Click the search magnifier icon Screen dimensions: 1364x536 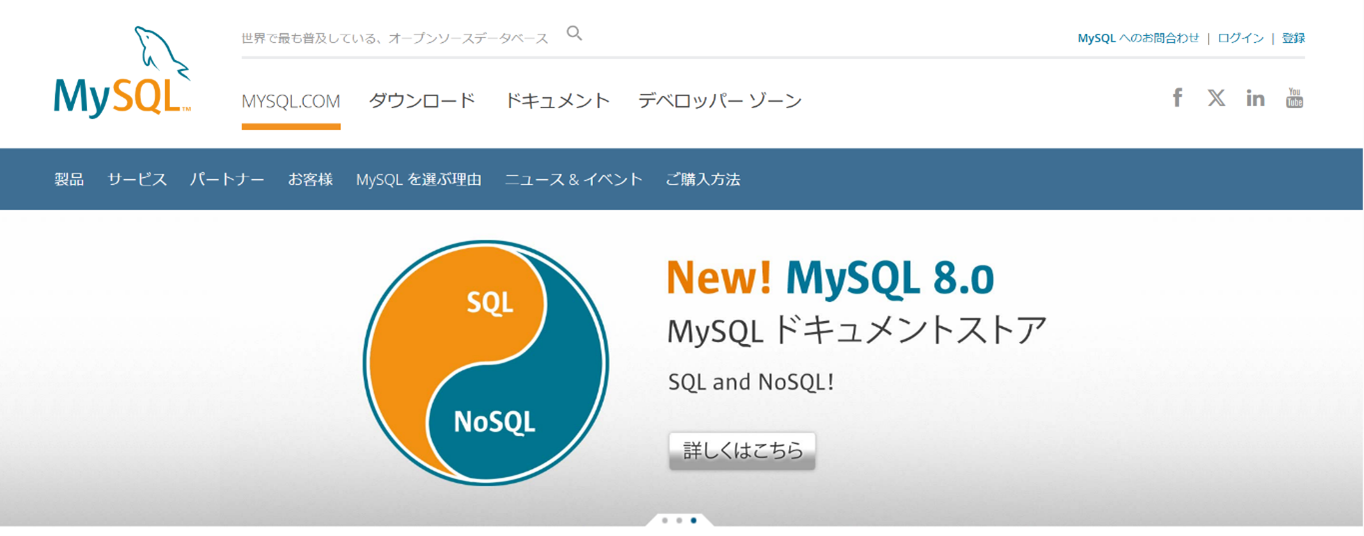click(574, 33)
